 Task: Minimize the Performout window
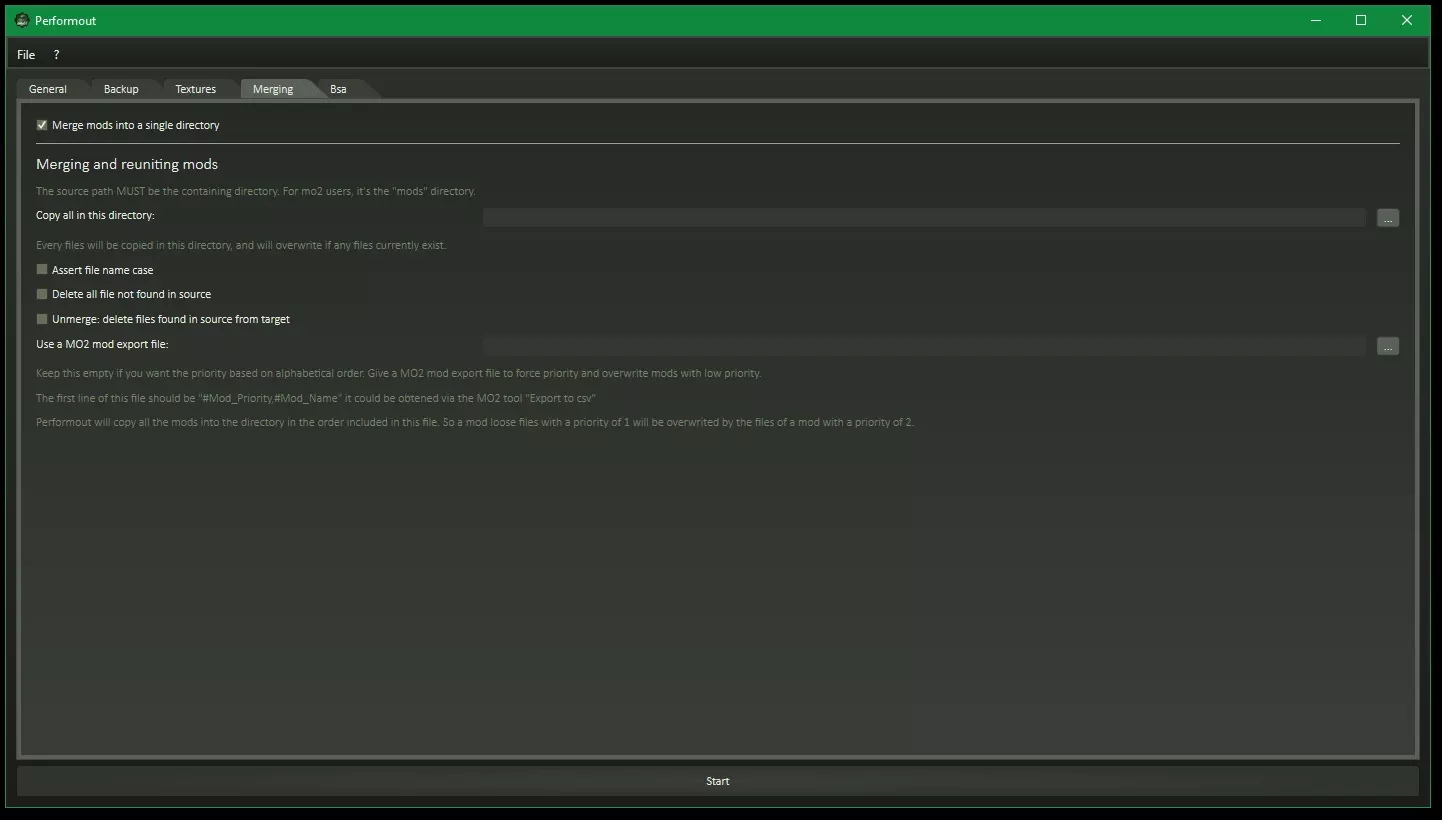[1315, 20]
